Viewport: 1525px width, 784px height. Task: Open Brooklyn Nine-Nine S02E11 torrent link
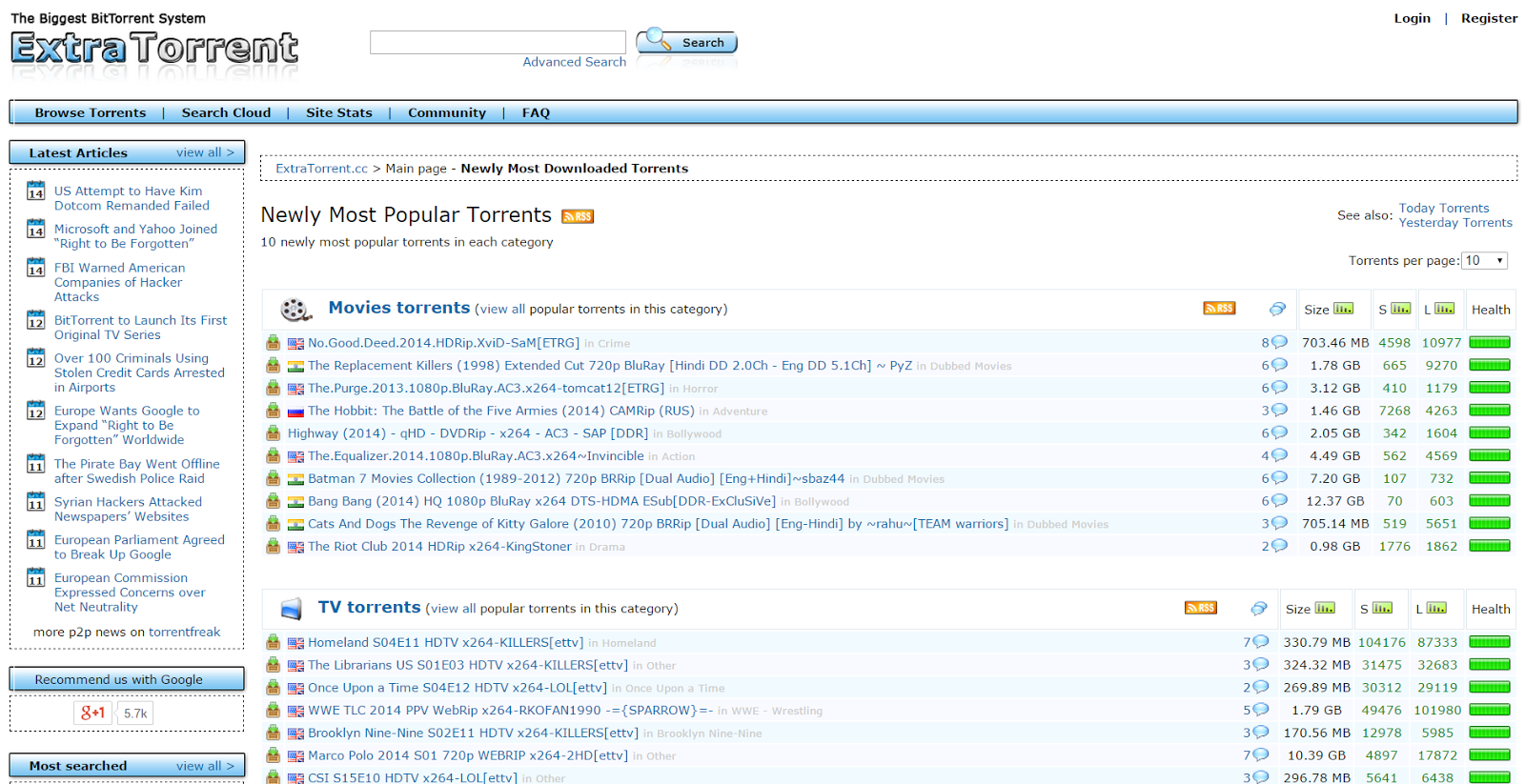click(x=473, y=733)
